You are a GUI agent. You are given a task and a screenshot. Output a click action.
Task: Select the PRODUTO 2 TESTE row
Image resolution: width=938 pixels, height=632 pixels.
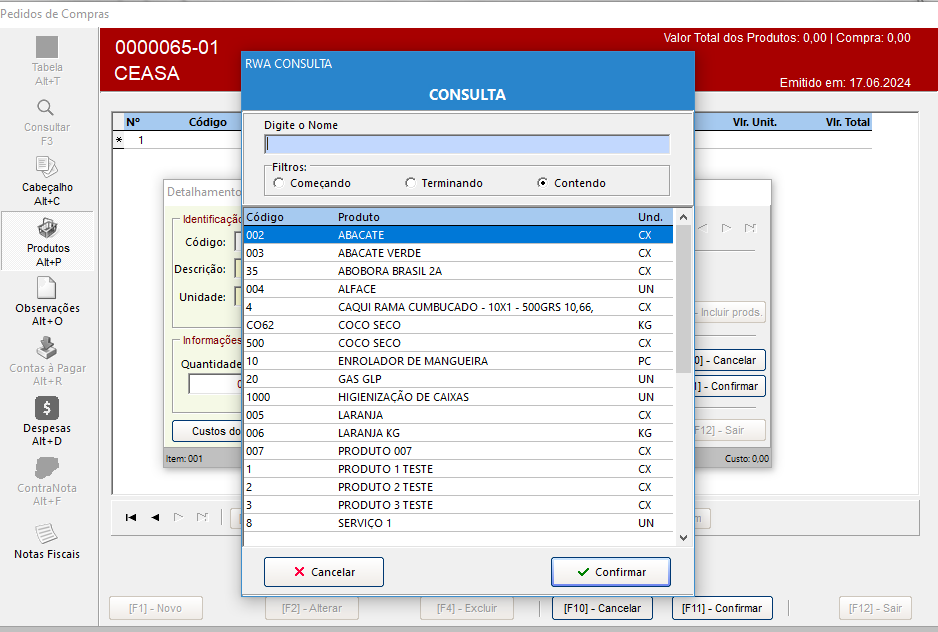[x=458, y=487]
